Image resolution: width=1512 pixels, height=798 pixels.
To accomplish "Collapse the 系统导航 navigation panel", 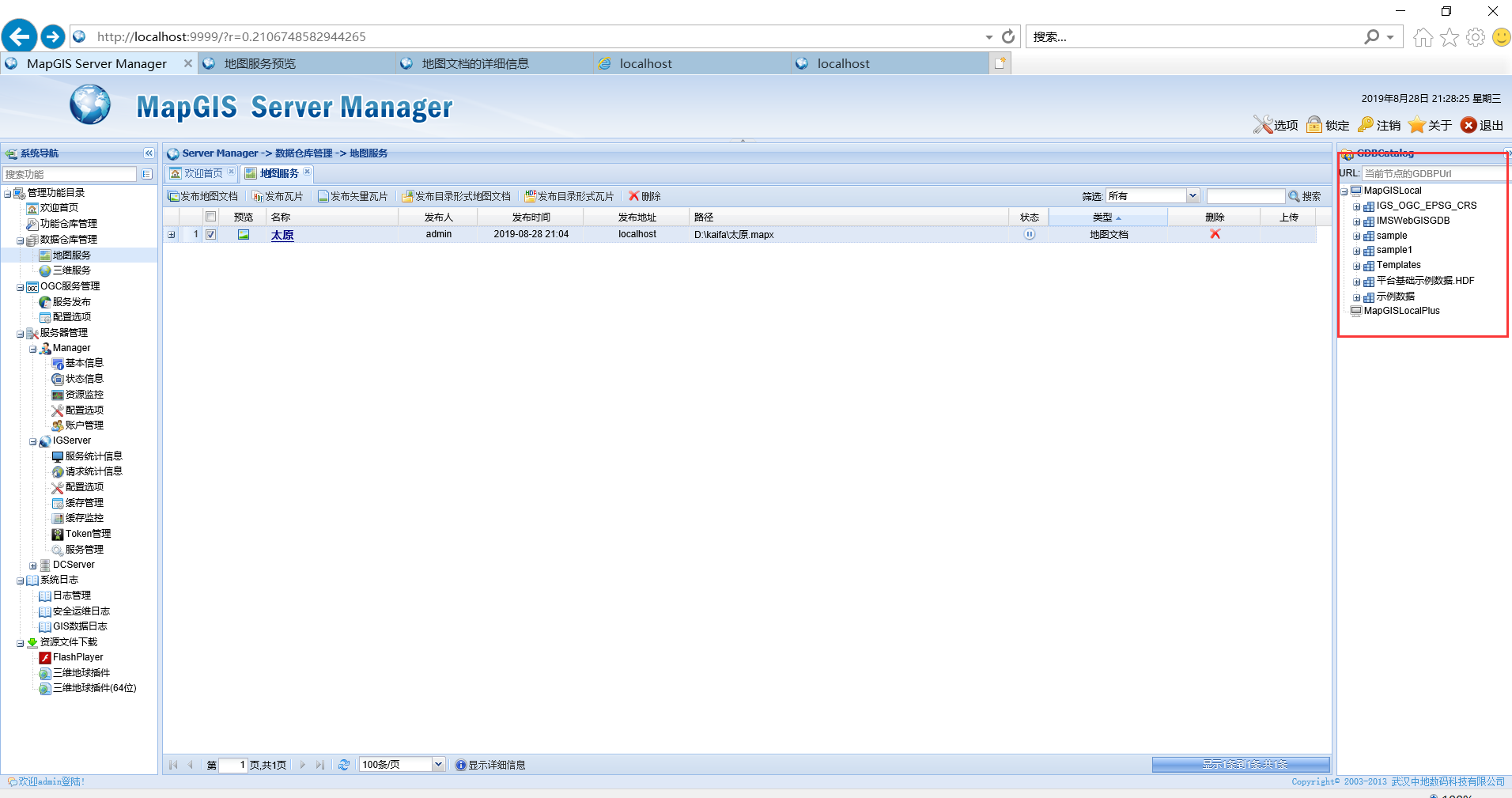I will pos(149,153).
